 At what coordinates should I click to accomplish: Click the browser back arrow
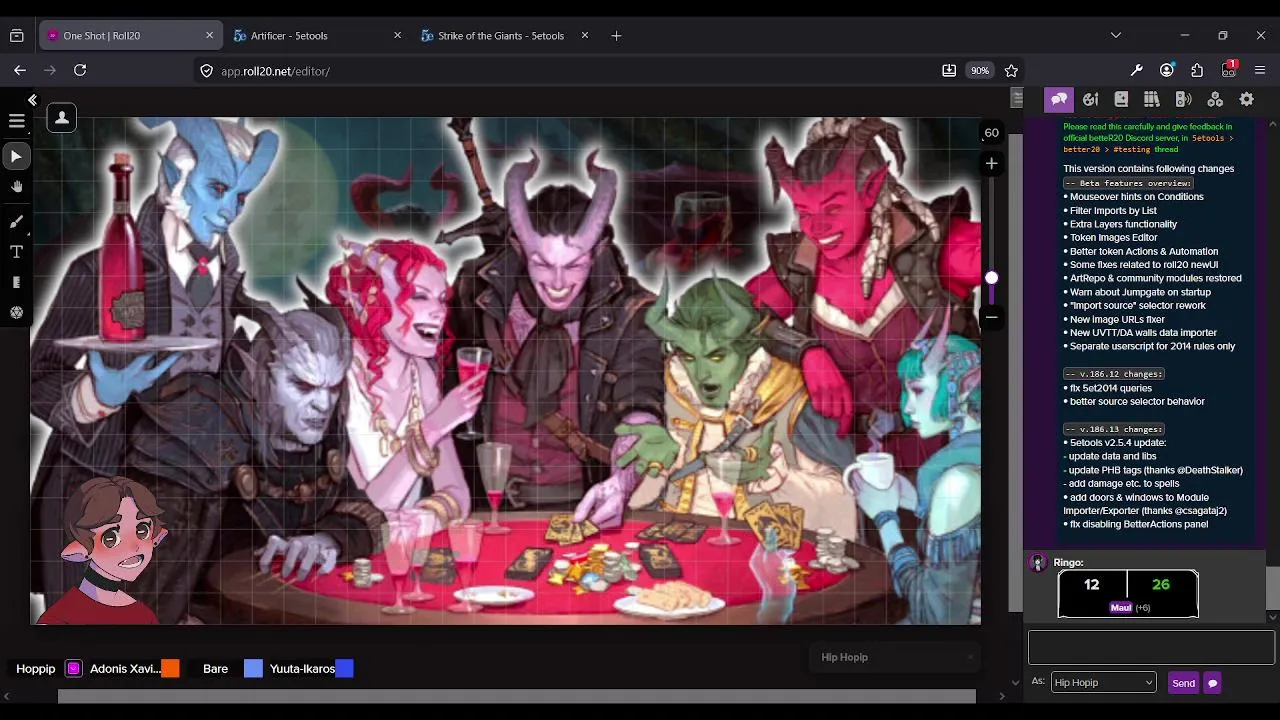coord(20,70)
